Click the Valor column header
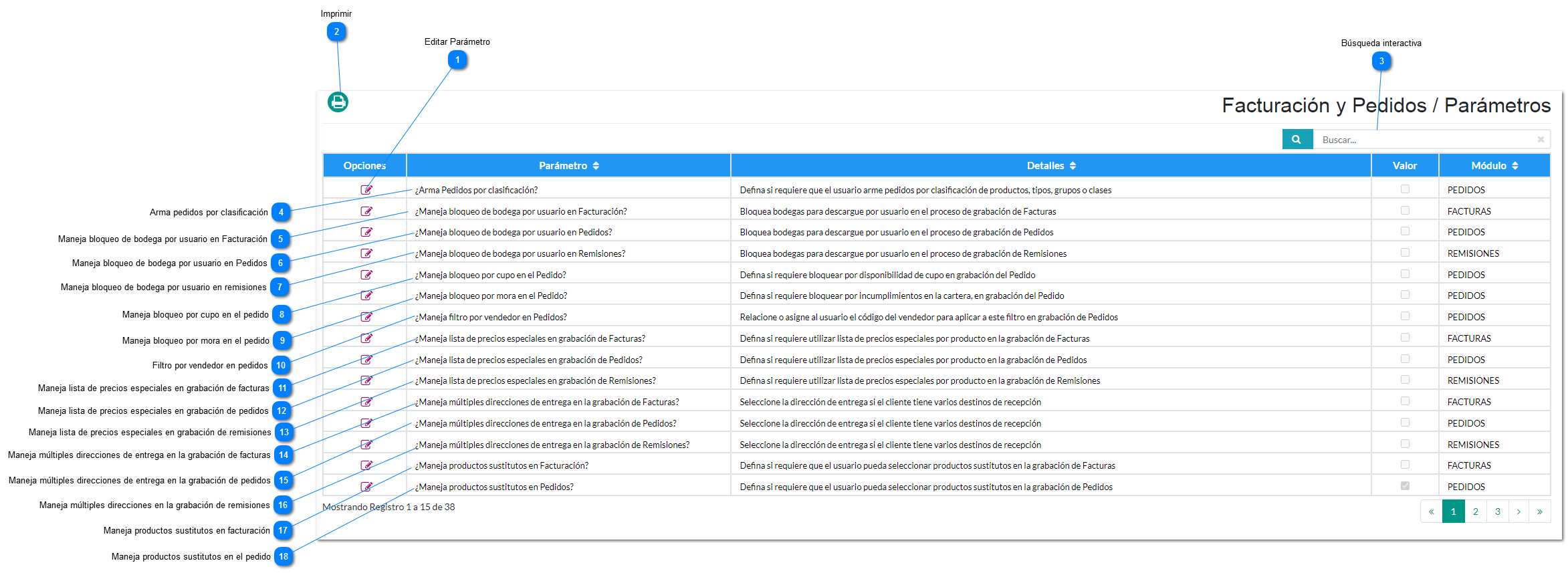The height and width of the screenshot is (573, 1568). (1405, 166)
